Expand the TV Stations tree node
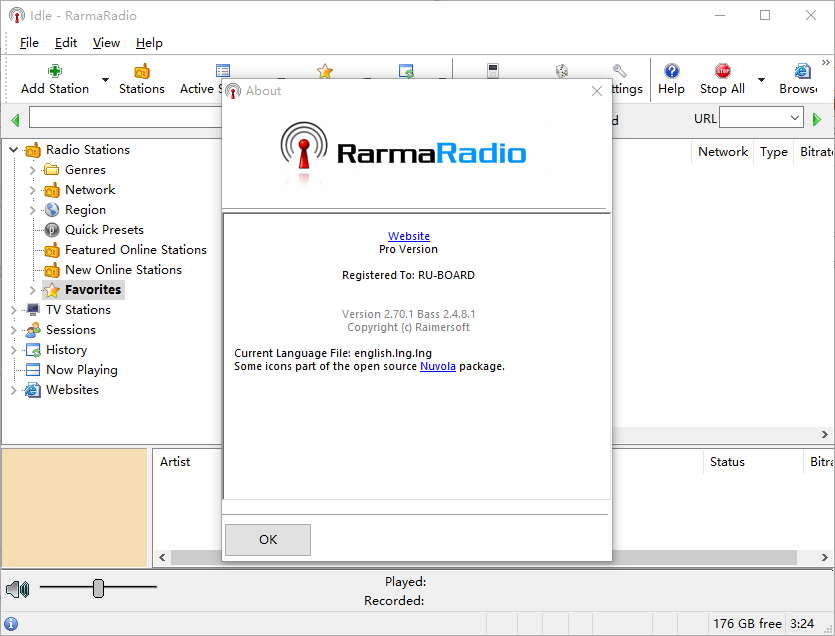The height and width of the screenshot is (636, 835). [x=14, y=310]
